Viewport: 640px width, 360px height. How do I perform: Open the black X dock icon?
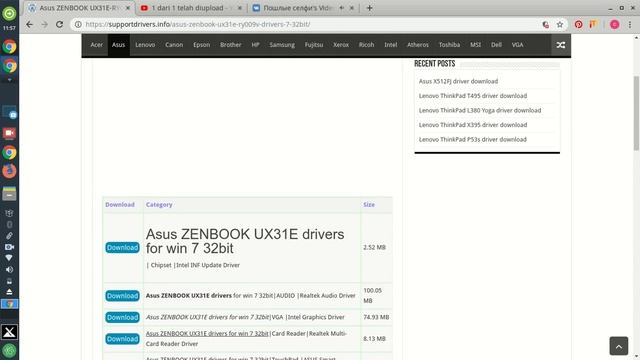pos(9,332)
